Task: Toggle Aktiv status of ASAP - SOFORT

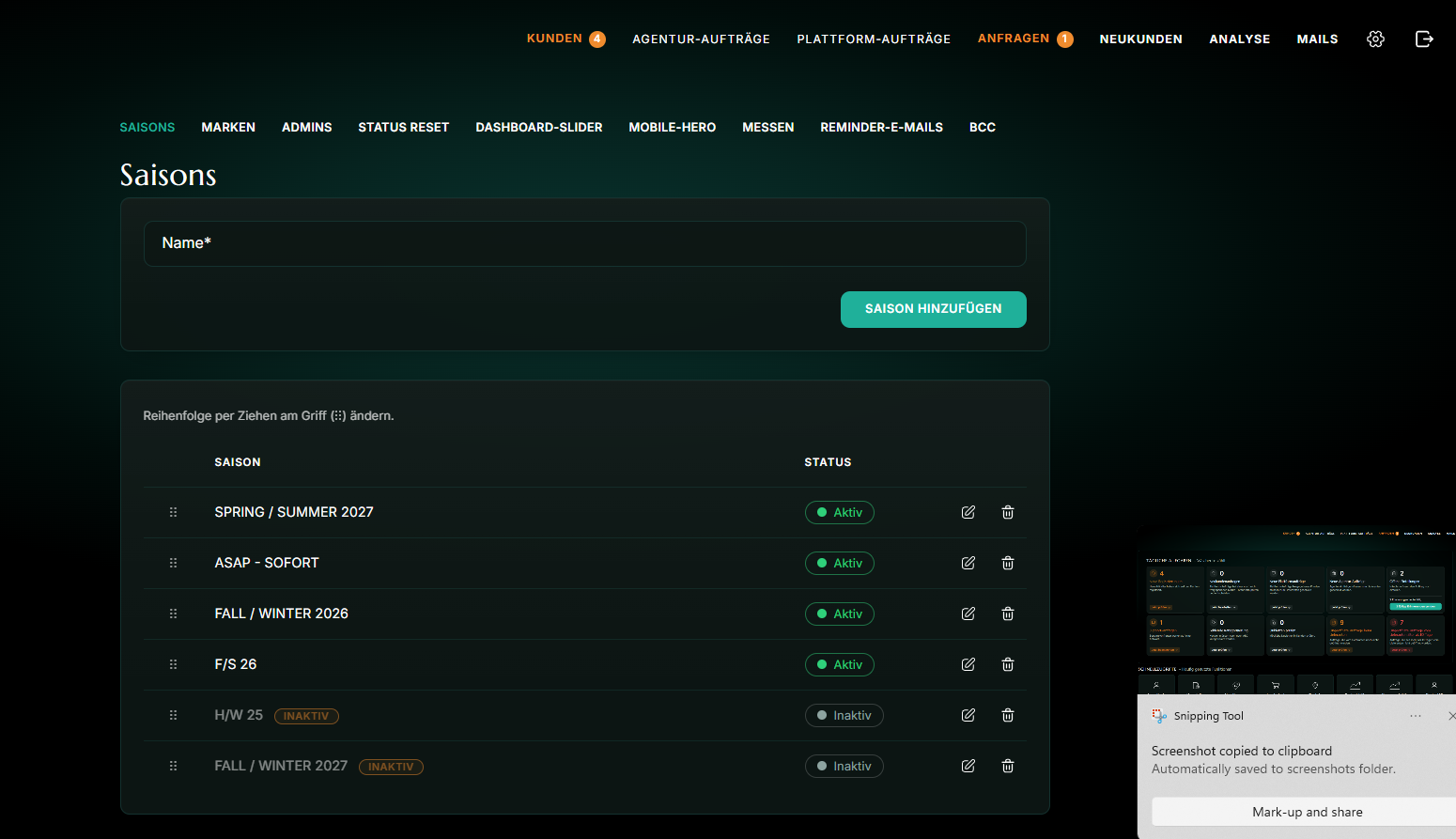Action: tap(840, 563)
